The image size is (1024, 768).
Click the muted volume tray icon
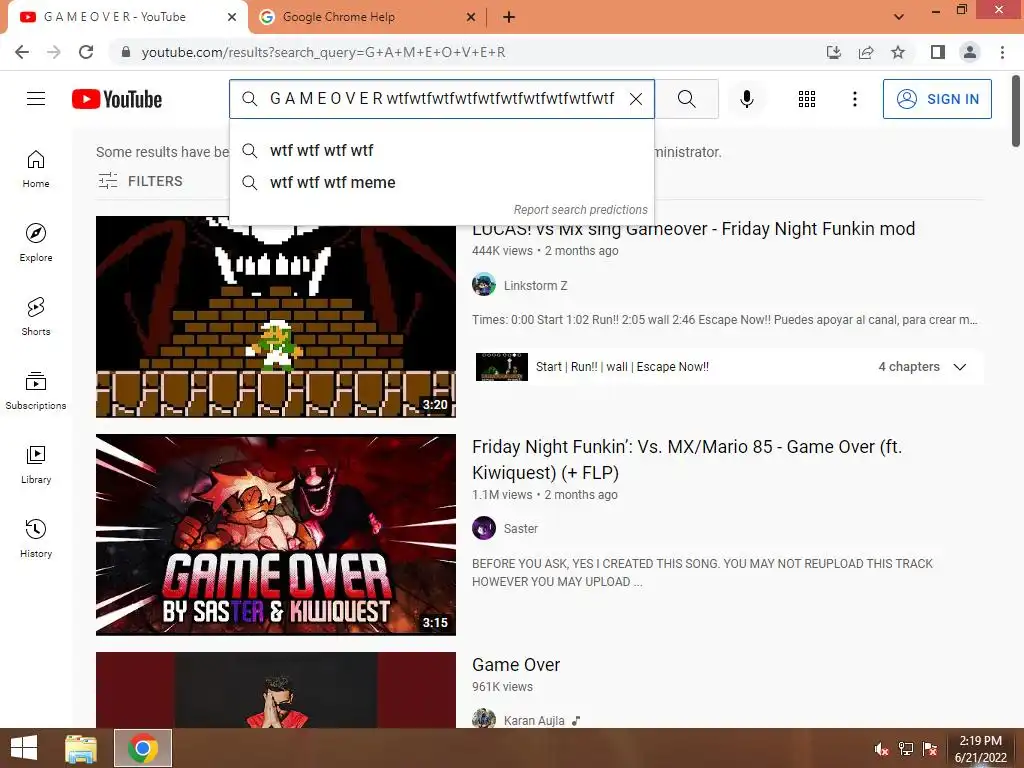[x=882, y=749]
